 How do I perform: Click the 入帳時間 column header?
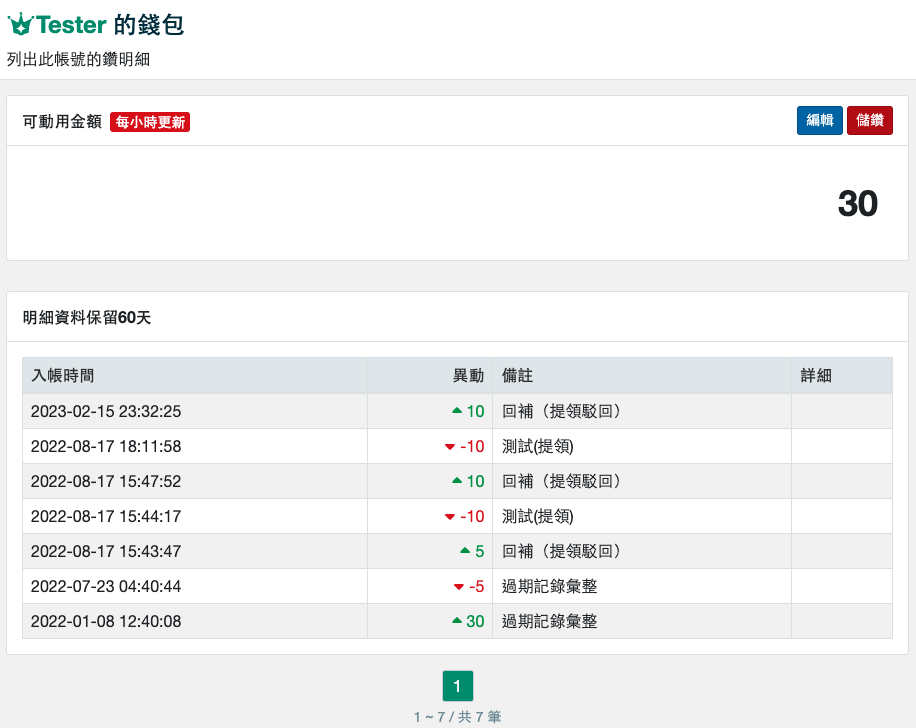pos(63,376)
